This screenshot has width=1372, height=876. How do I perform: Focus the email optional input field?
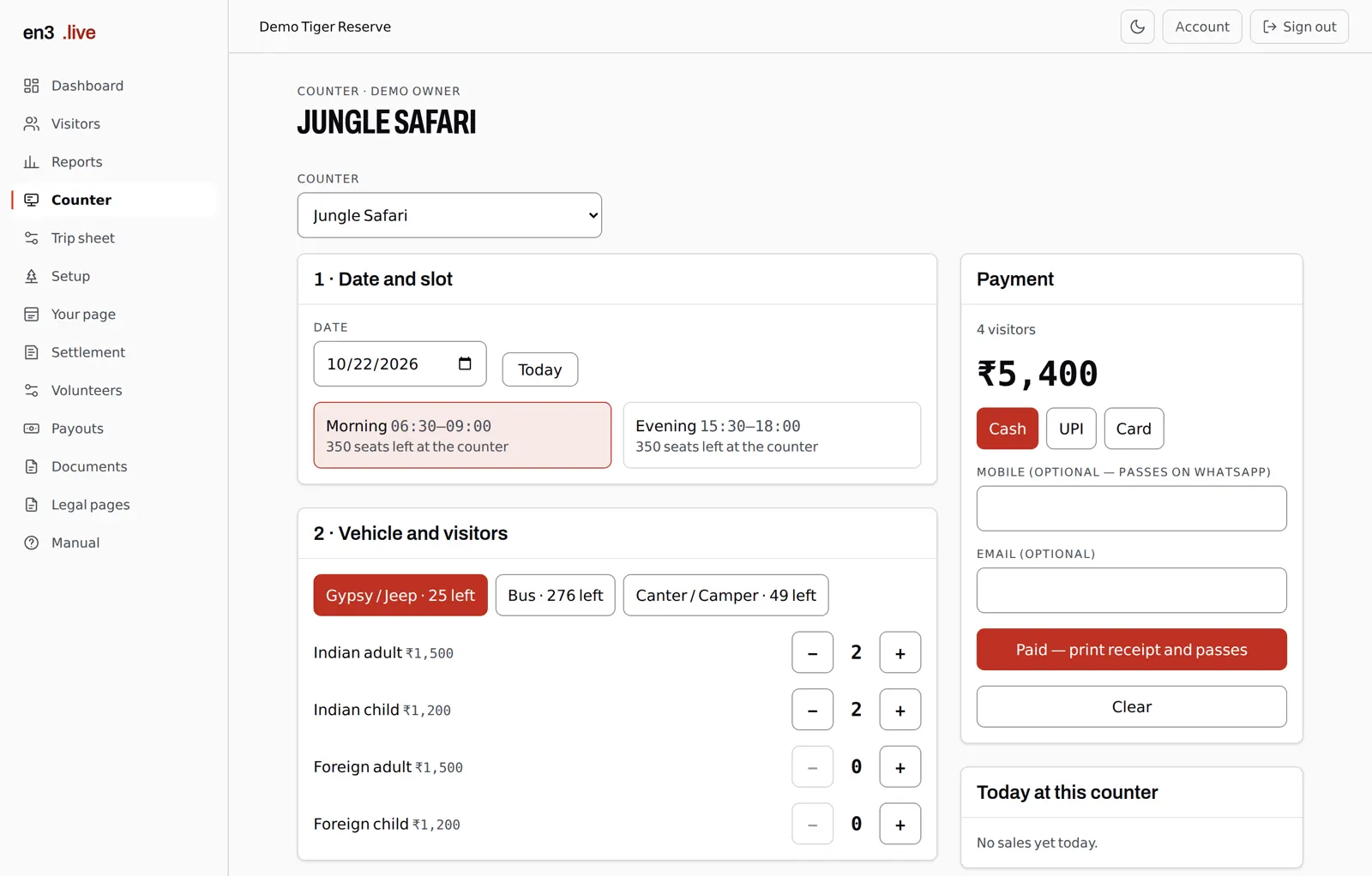coord(1132,591)
